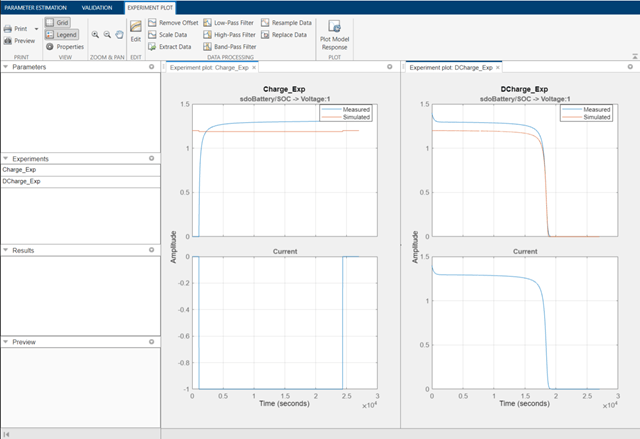
Task: Toggle the Grid display button
Action: tap(58, 22)
